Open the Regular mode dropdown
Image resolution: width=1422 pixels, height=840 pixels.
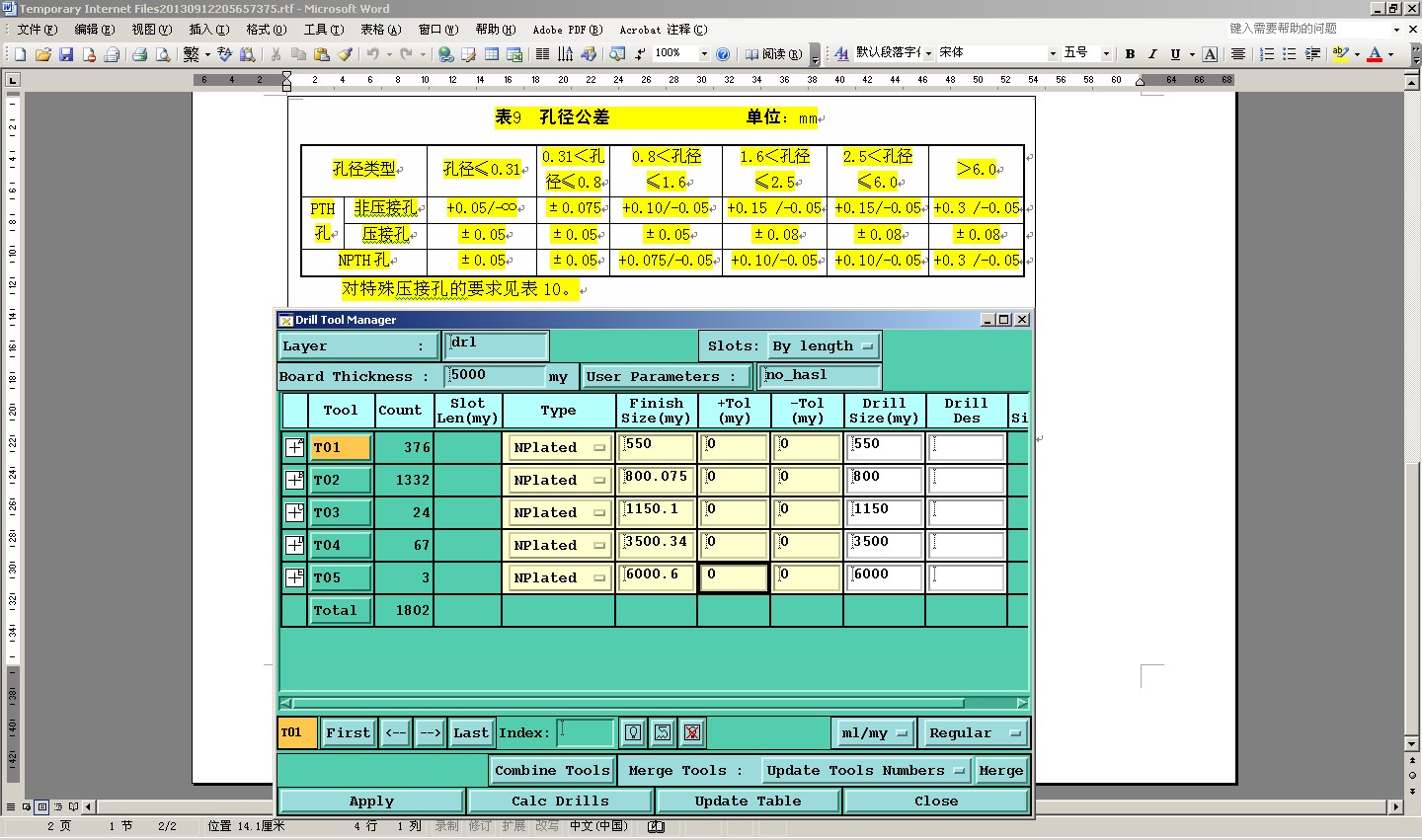click(x=974, y=733)
